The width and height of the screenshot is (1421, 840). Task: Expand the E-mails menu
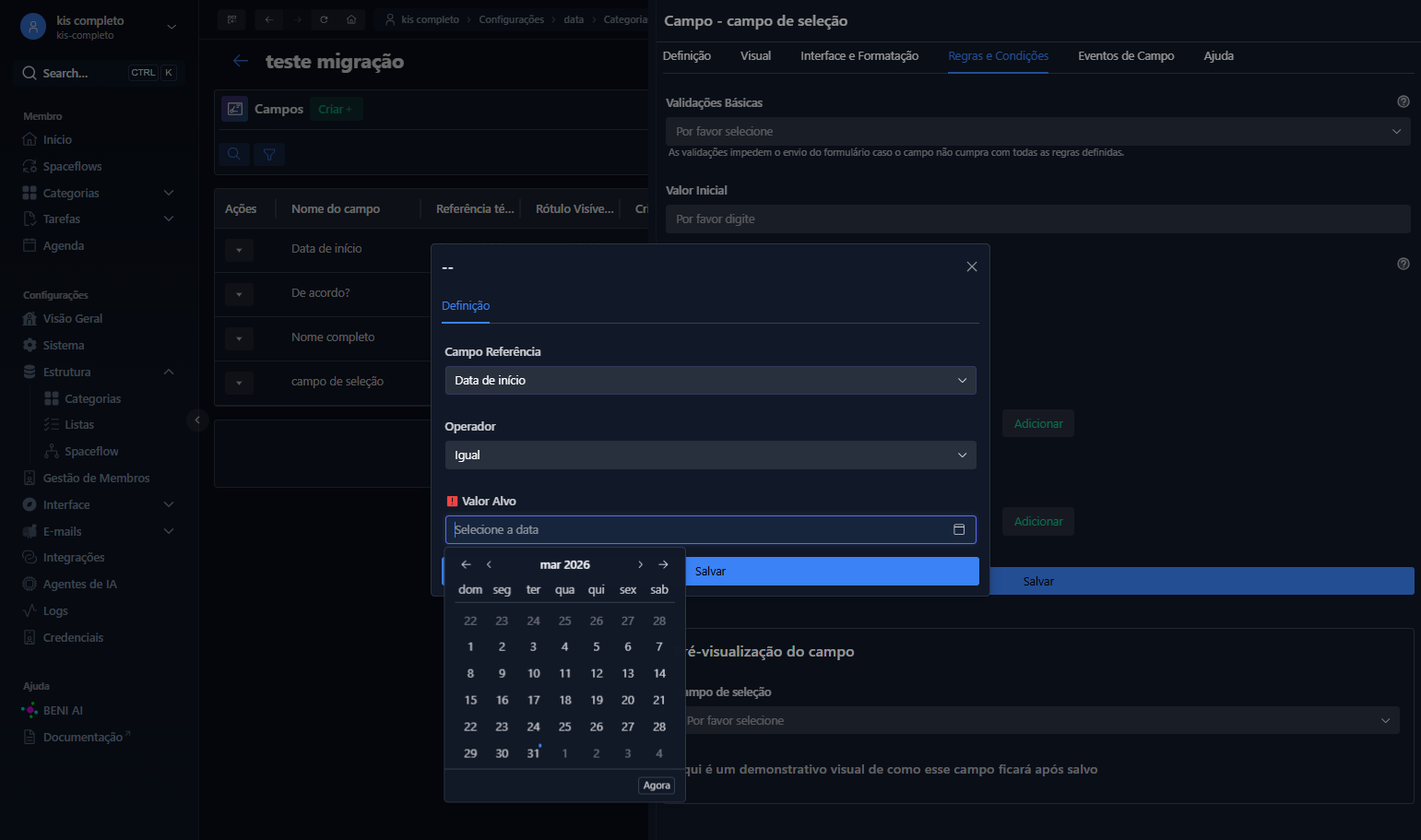tap(169, 531)
